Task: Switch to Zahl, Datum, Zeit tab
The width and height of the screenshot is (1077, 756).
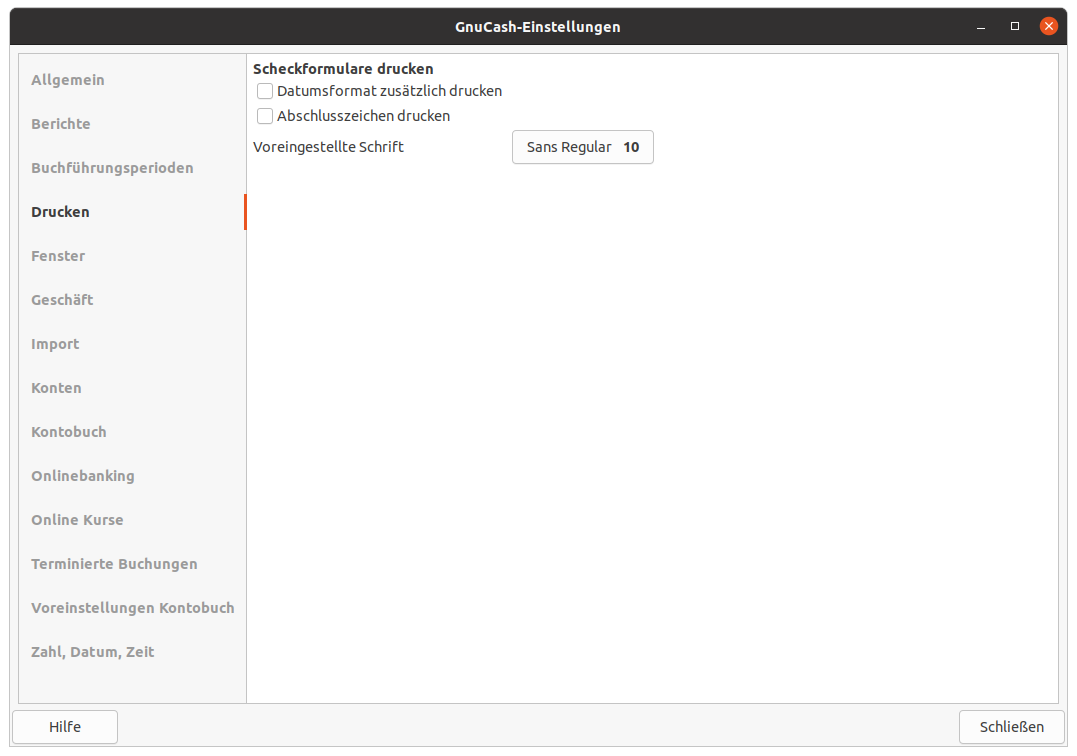Action: [x=93, y=652]
